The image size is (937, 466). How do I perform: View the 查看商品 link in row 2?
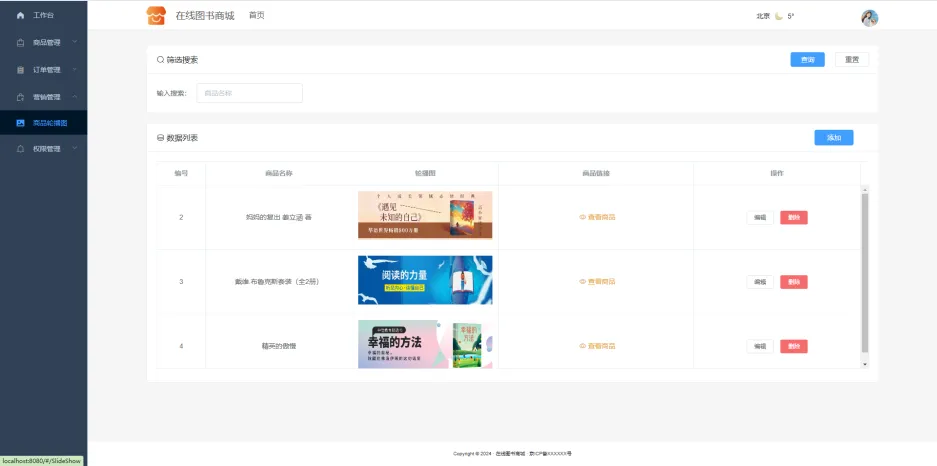[x=597, y=217]
